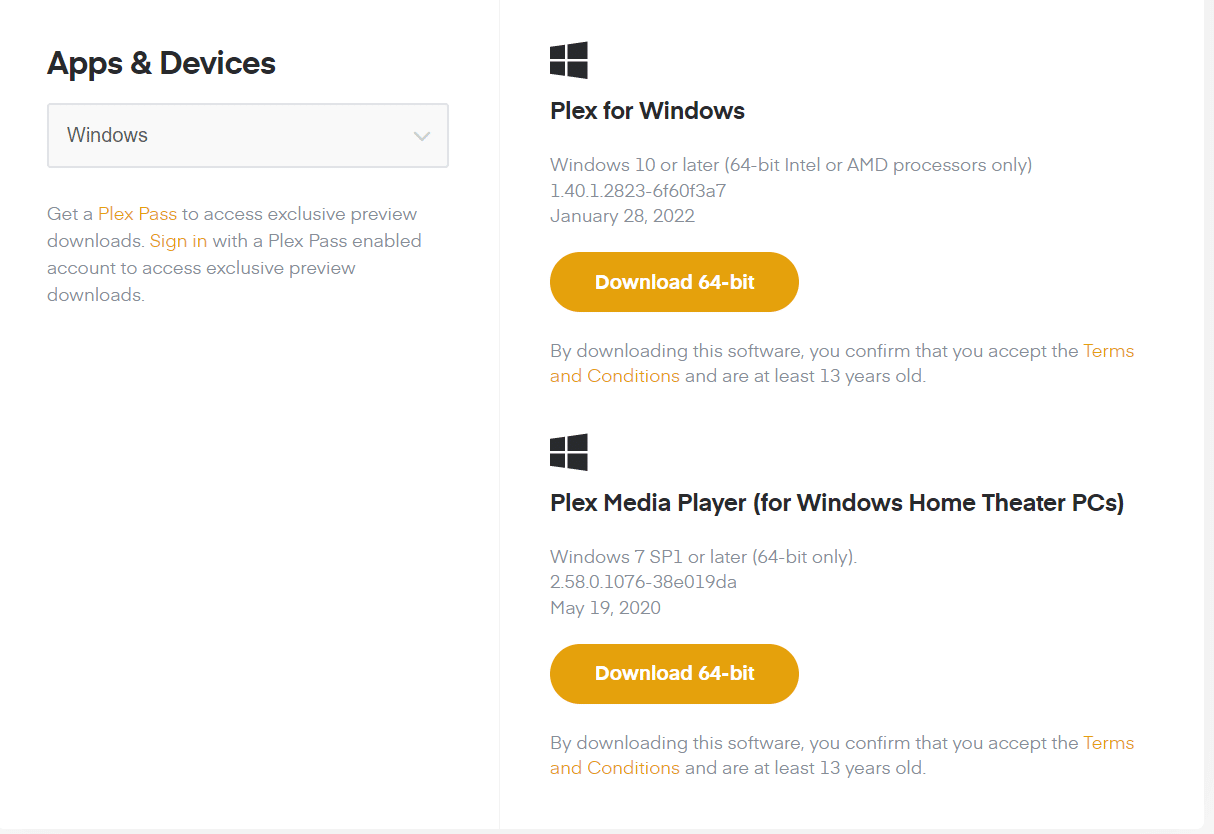Click version number 1.40.1.2823-6f60f3a7
The height and width of the screenshot is (834, 1214).
click(638, 190)
